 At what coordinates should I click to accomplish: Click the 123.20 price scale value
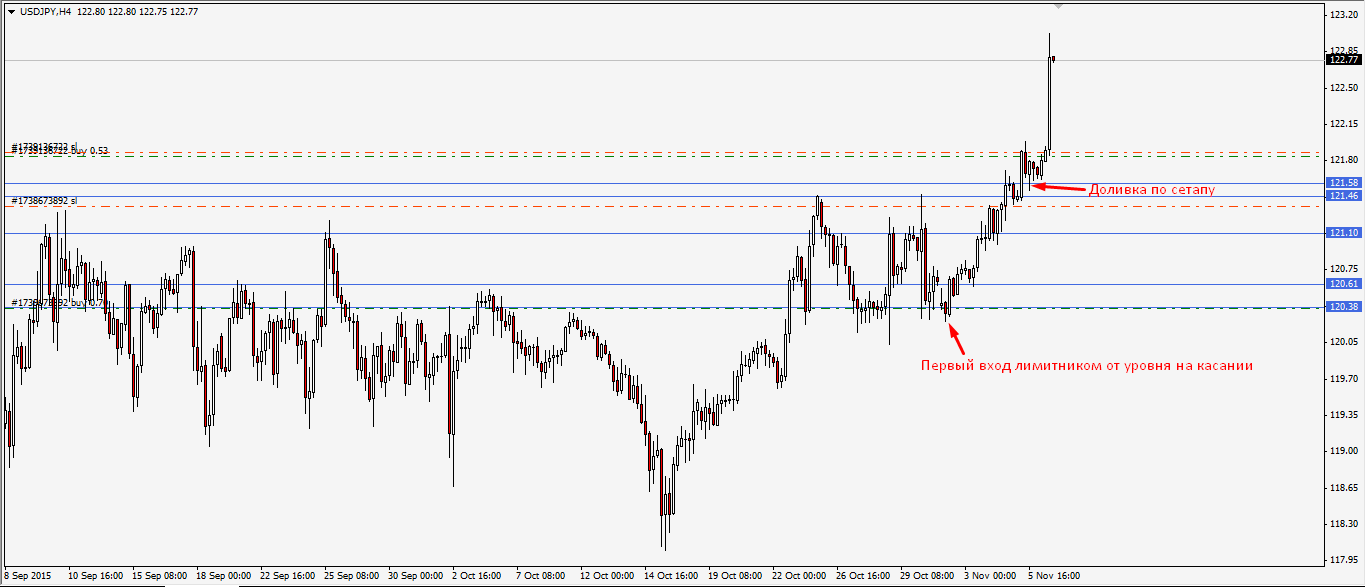[1344, 15]
